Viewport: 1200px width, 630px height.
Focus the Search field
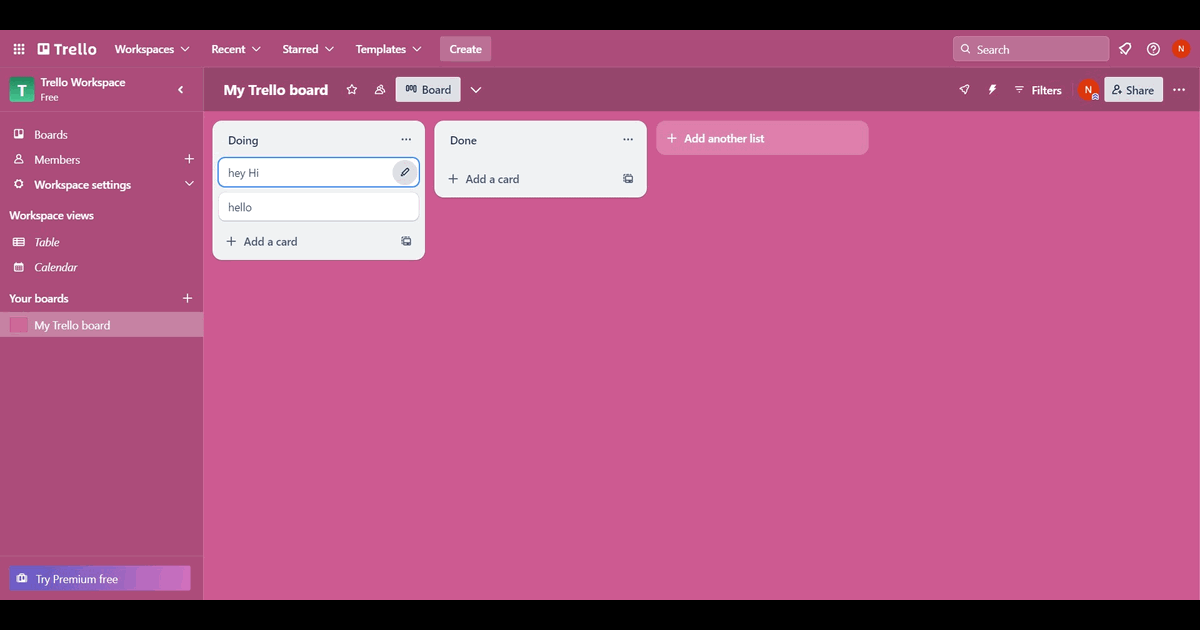[x=1031, y=49]
